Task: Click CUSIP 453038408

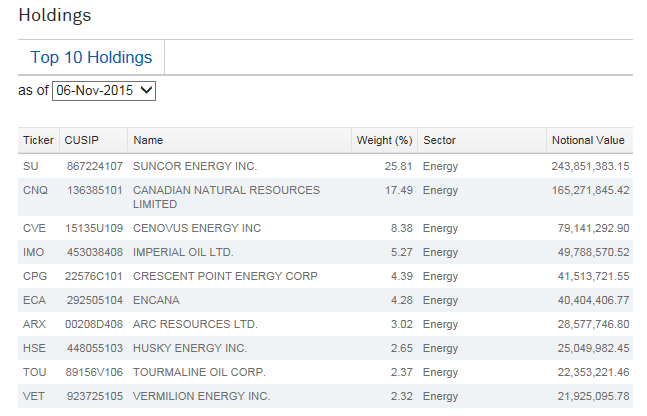Action: click(95, 252)
